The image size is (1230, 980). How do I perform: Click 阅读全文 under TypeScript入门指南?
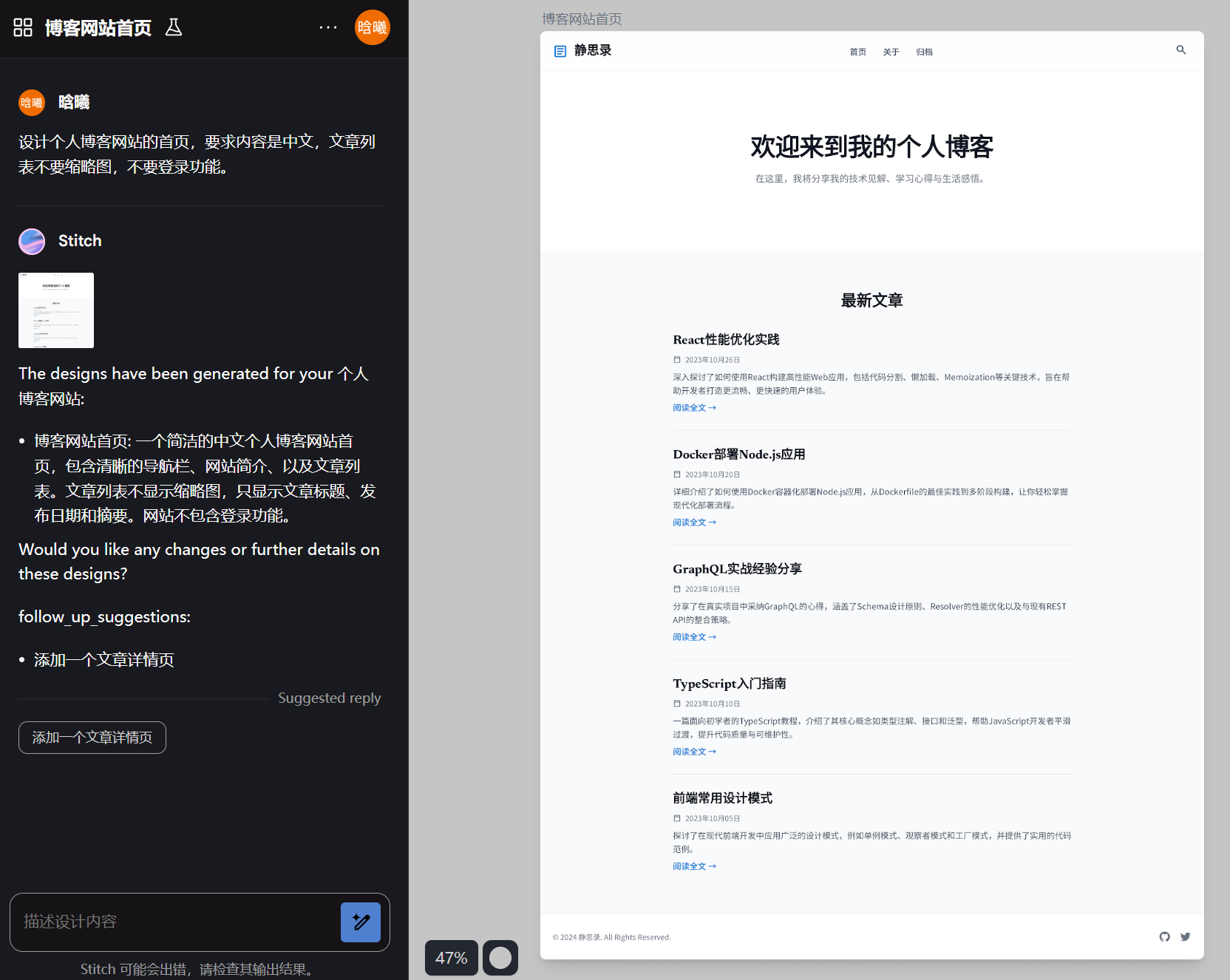coord(694,752)
